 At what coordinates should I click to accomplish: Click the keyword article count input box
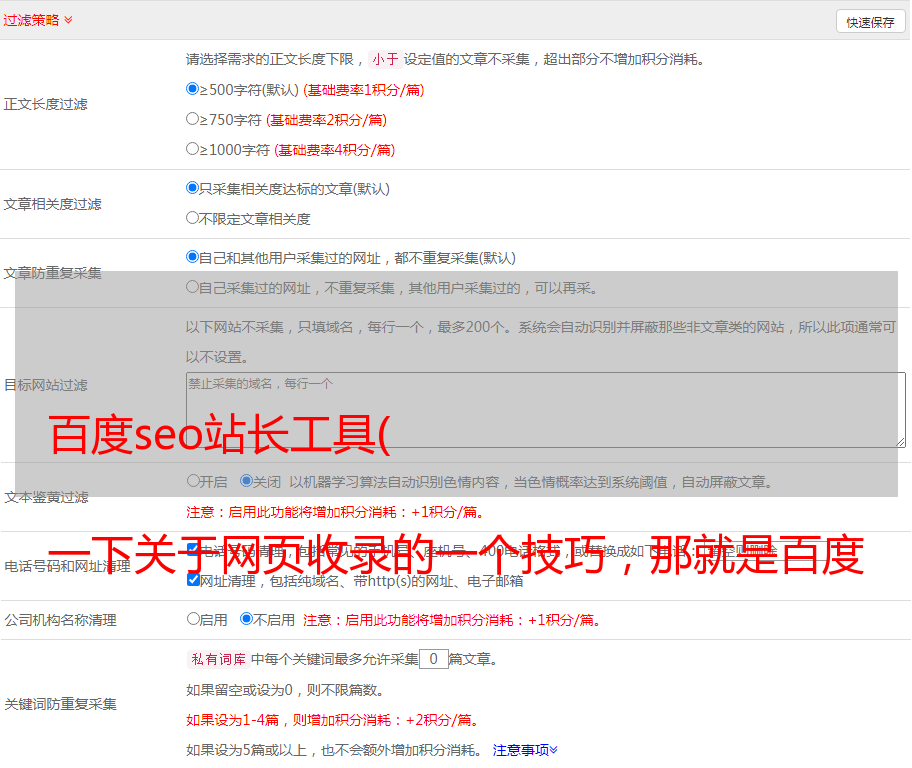(x=433, y=659)
